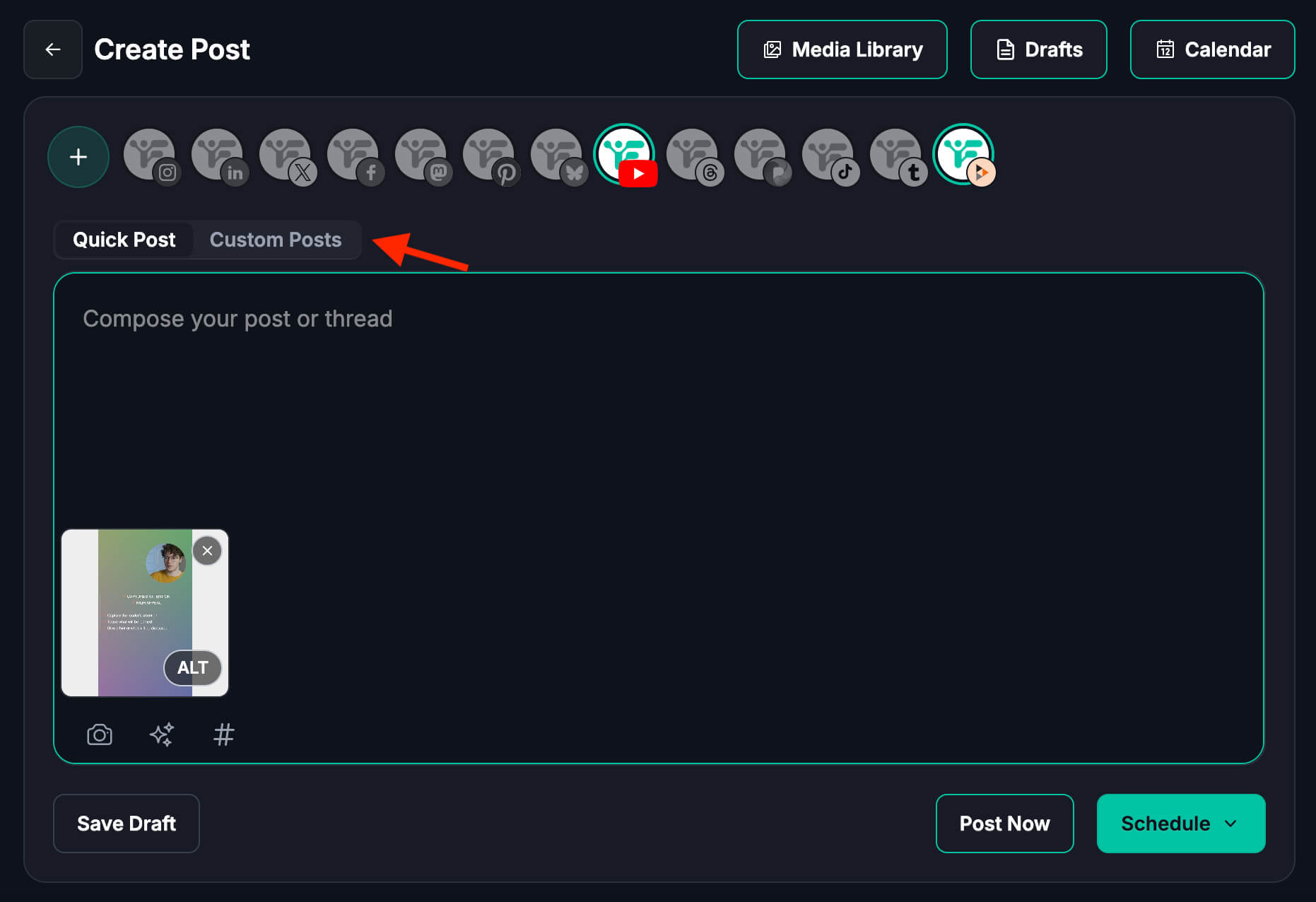1316x902 pixels.
Task: Open the hashtag suggestions icon
Action: (x=223, y=734)
